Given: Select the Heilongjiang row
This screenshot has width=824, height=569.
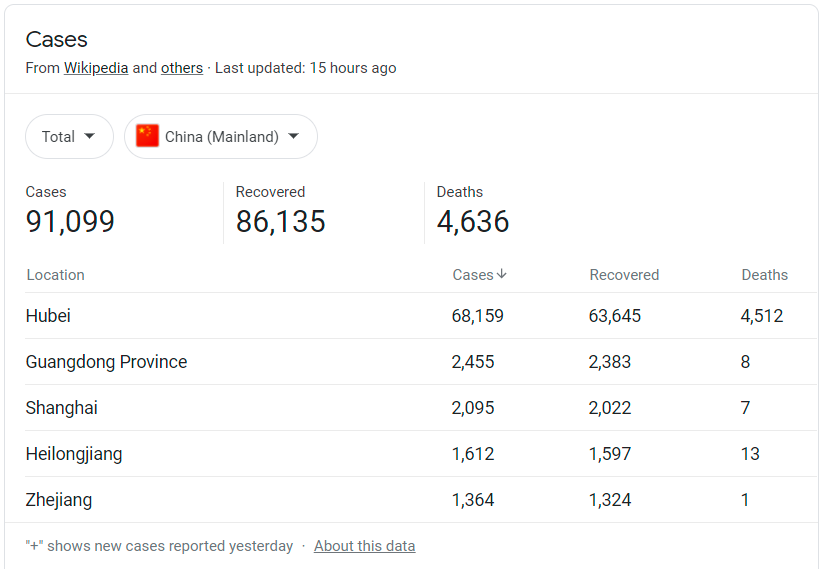Looking at the screenshot, I should click(x=74, y=454).
